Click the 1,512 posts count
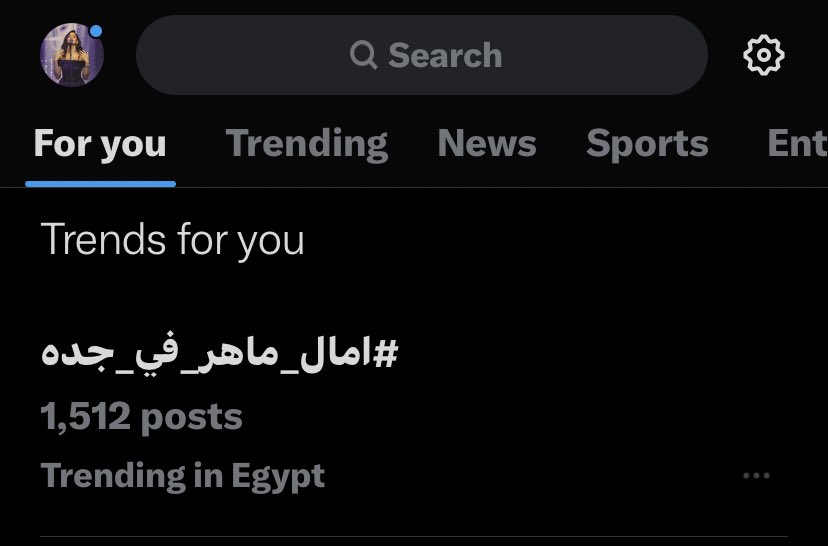This screenshot has height=546, width=828. [x=141, y=416]
